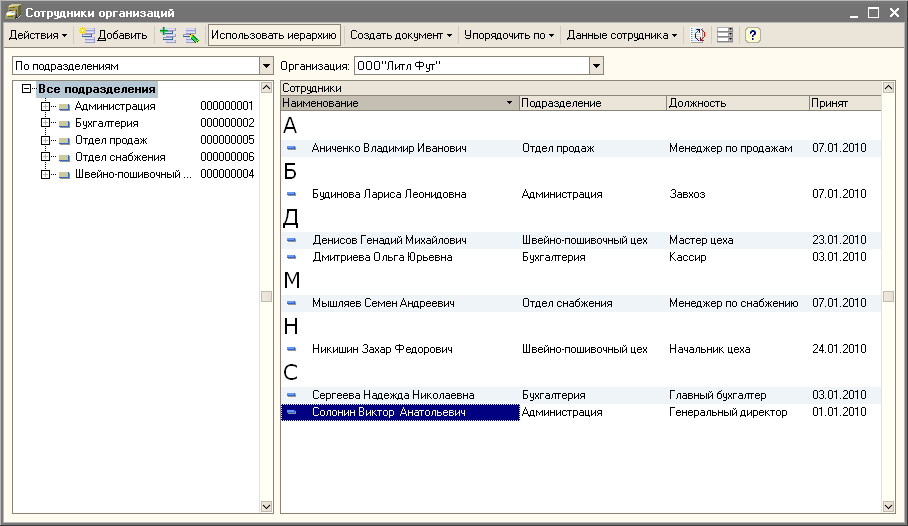Expand the Отдел продаж tree node

(45, 140)
